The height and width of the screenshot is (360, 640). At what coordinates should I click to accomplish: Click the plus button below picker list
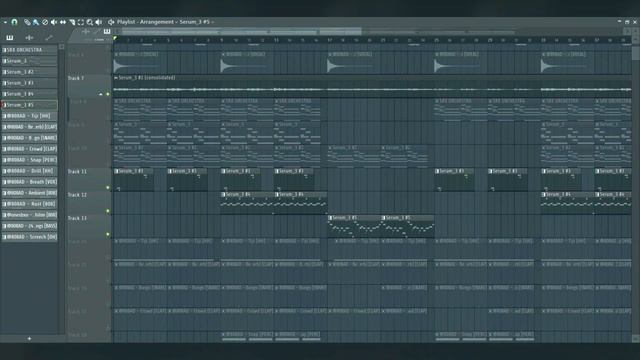point(29,338)
